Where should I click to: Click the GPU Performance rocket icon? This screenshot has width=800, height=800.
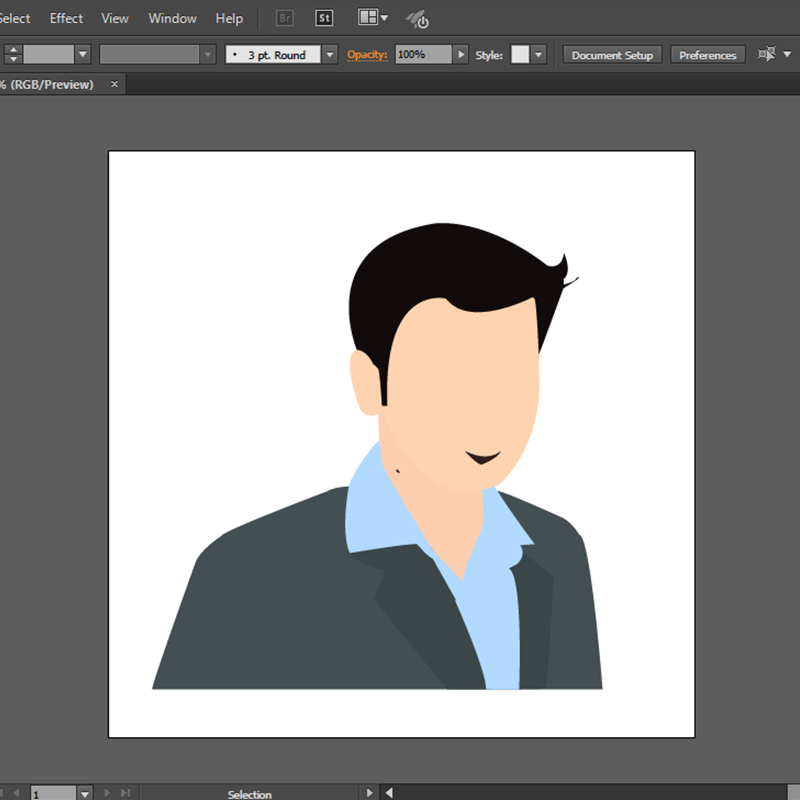[x=417, y=19]
